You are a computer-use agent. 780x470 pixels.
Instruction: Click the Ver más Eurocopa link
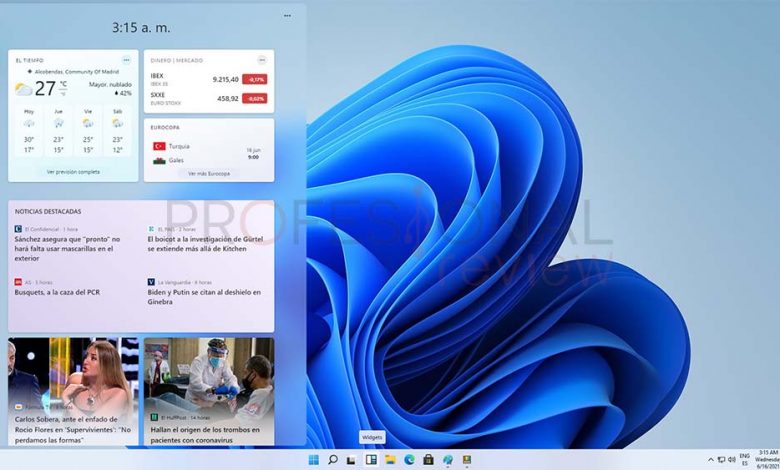click(209, 174)
